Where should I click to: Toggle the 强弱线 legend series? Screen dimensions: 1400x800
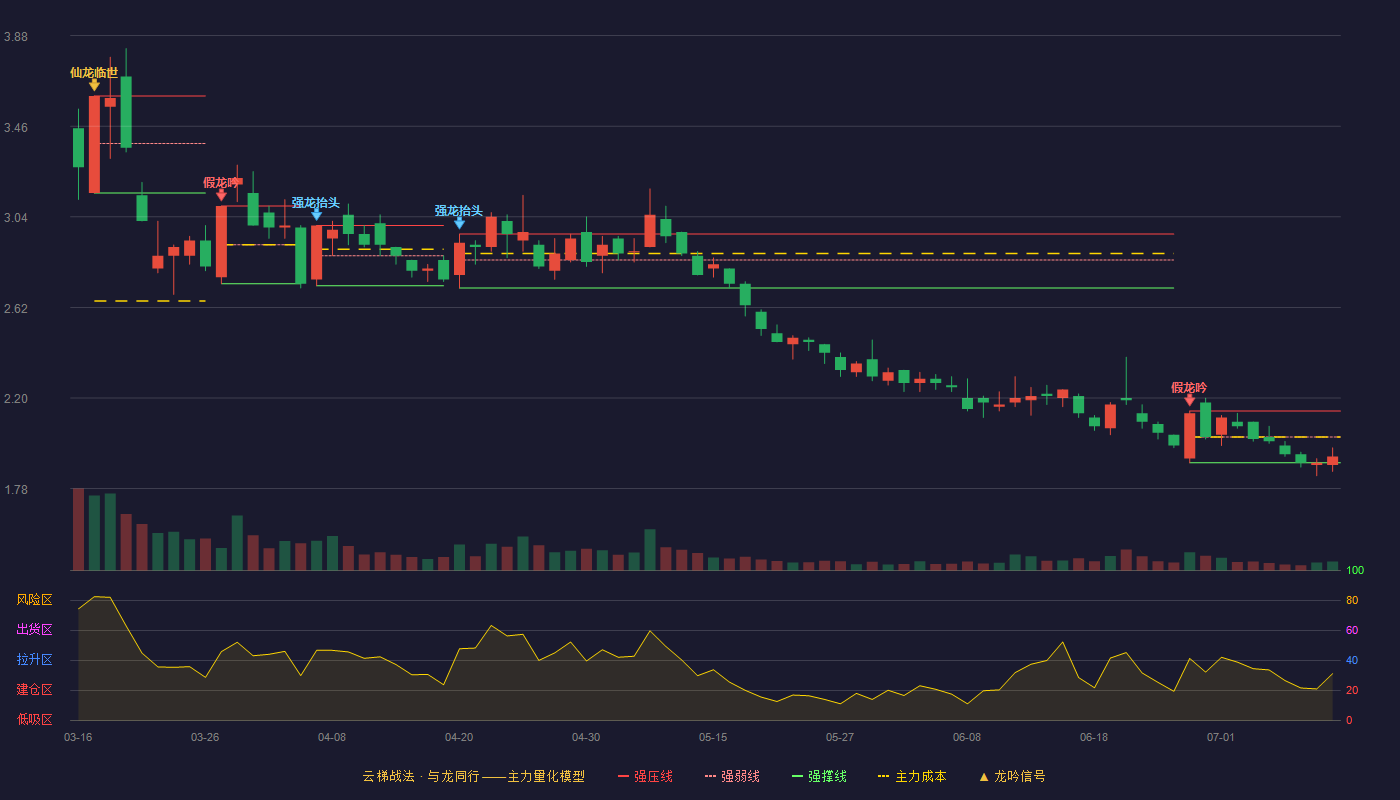732,776
